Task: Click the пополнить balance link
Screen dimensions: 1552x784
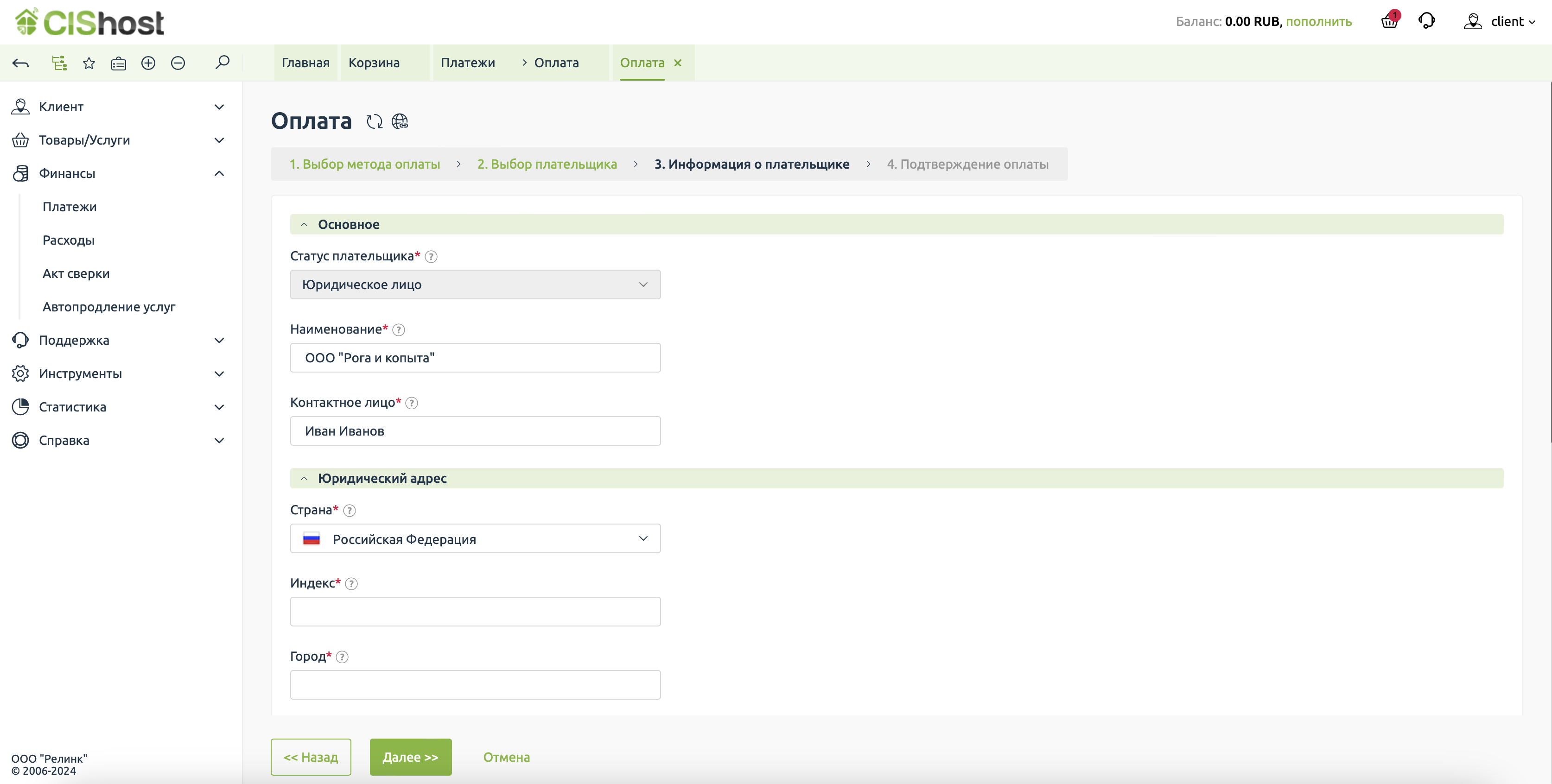Action: point(1318,22)
